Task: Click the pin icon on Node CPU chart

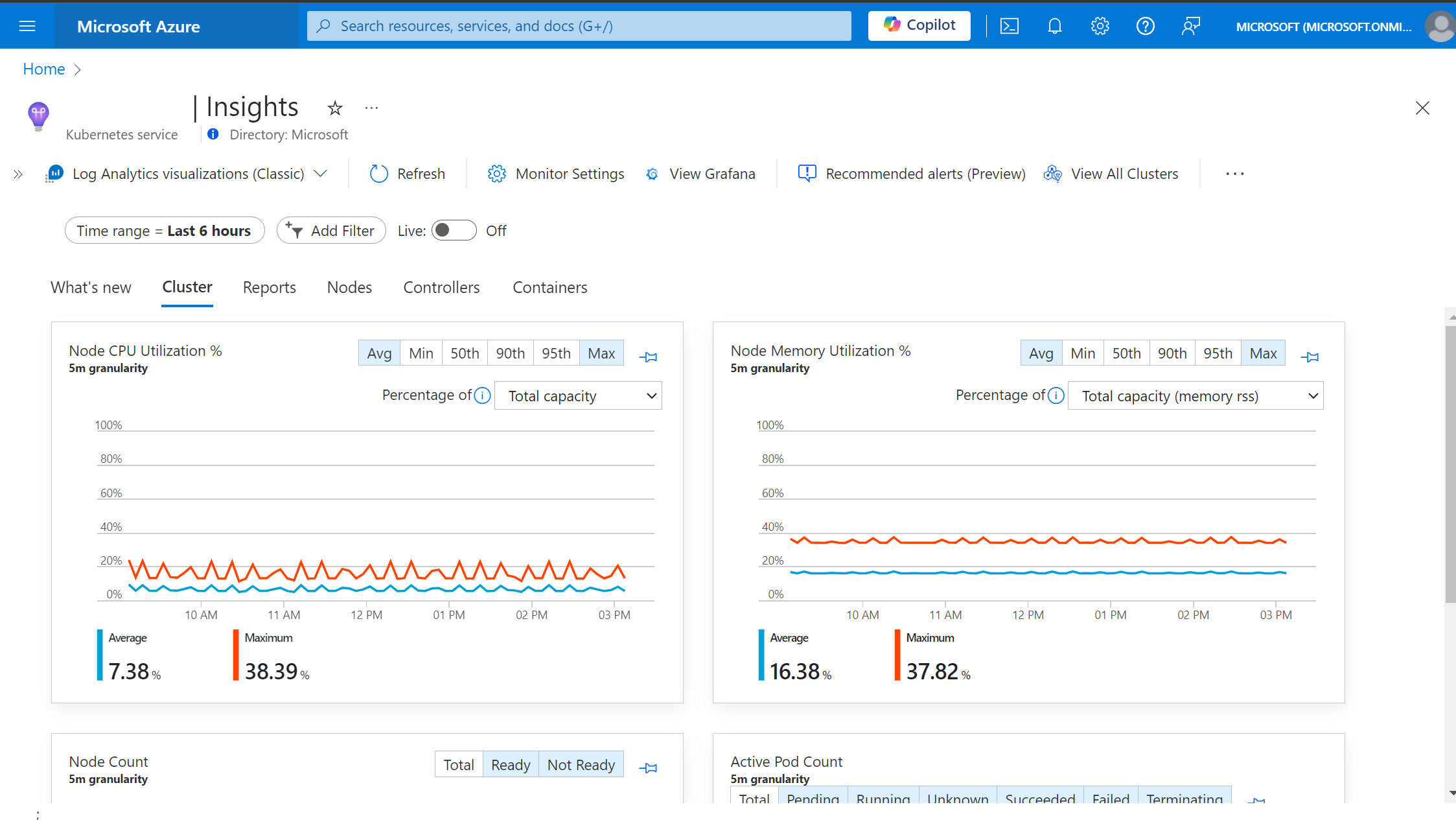Action: tap(647, 357)
